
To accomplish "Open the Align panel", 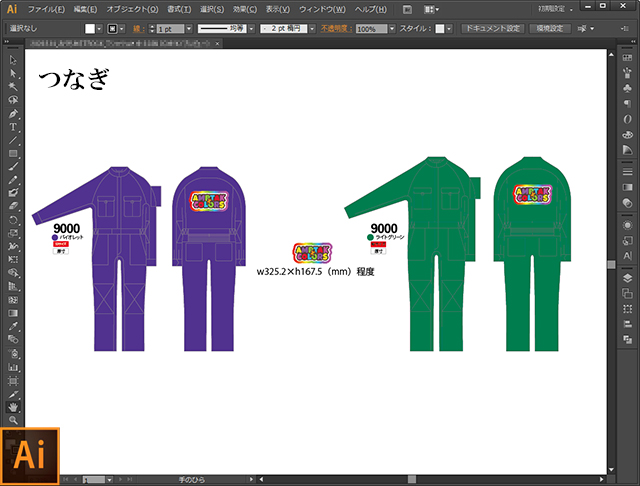I will click(627, 324).
